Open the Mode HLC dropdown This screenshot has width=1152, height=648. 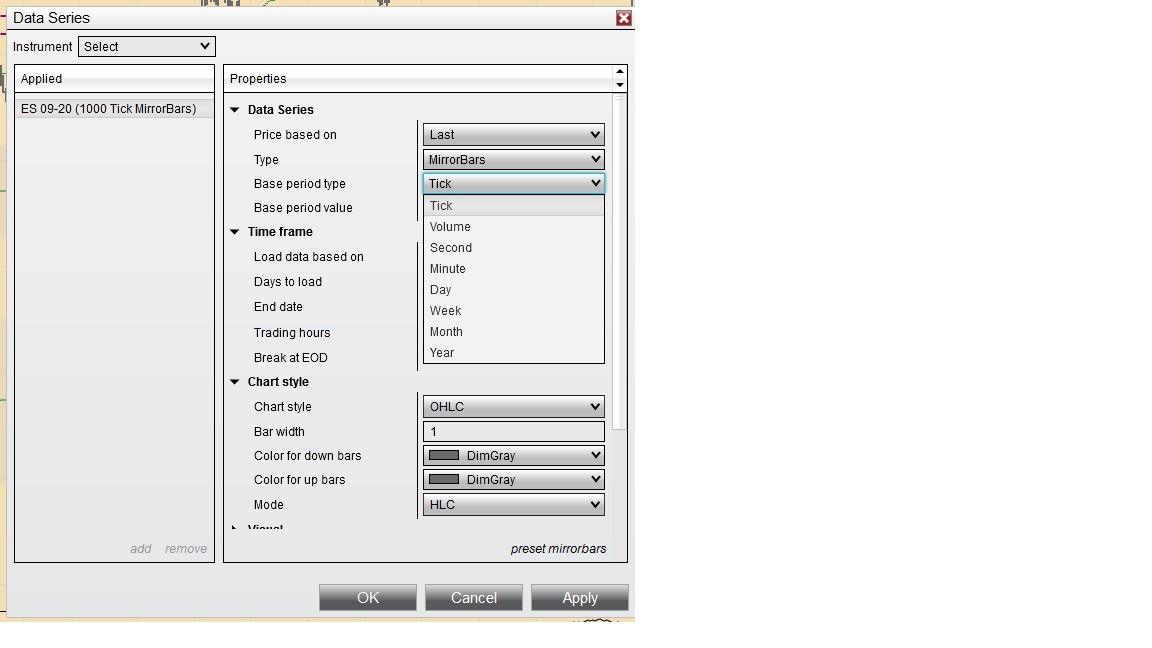[x=514, y=505]
